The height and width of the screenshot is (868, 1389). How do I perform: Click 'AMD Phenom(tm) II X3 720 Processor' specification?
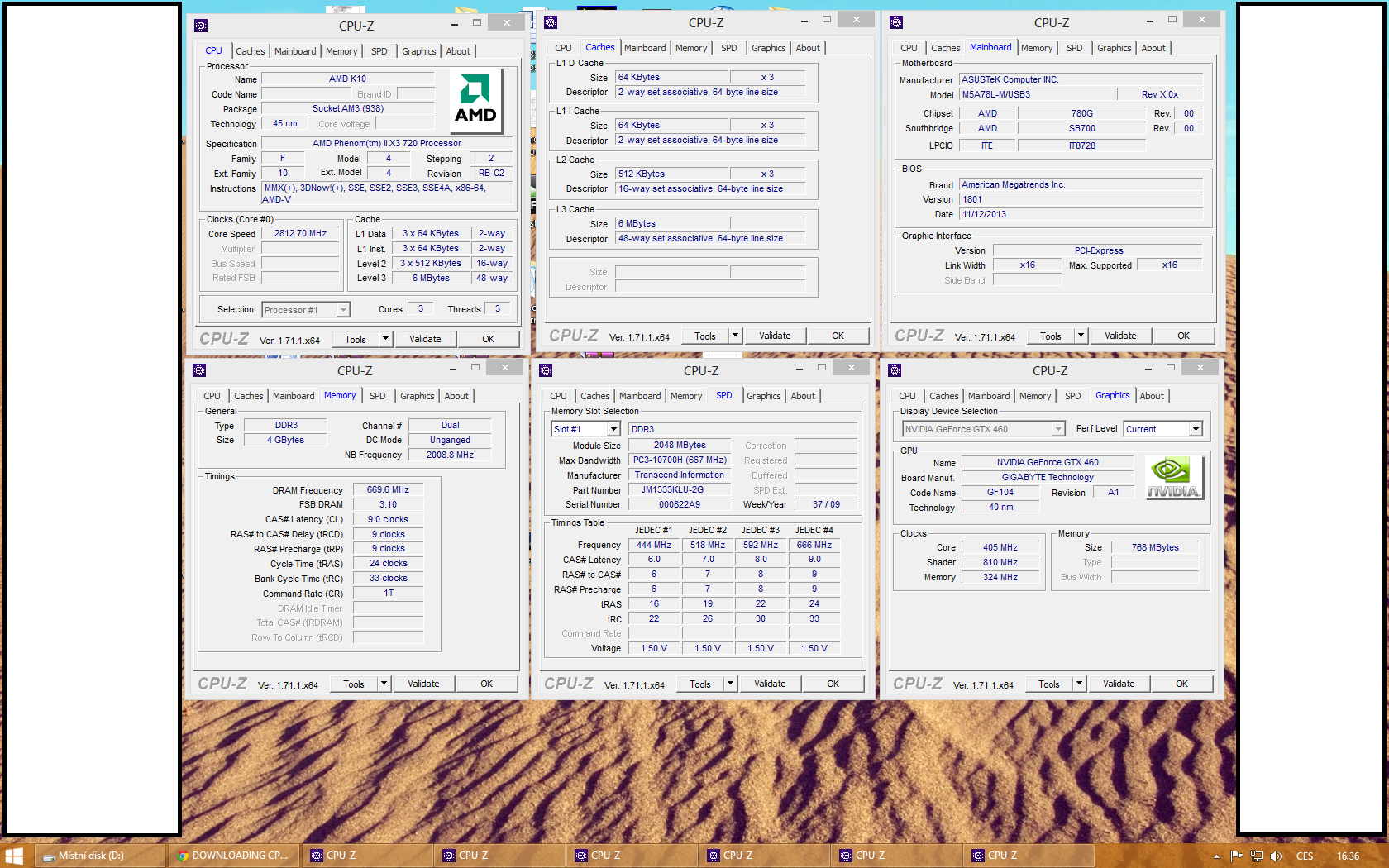click(387, 143)
